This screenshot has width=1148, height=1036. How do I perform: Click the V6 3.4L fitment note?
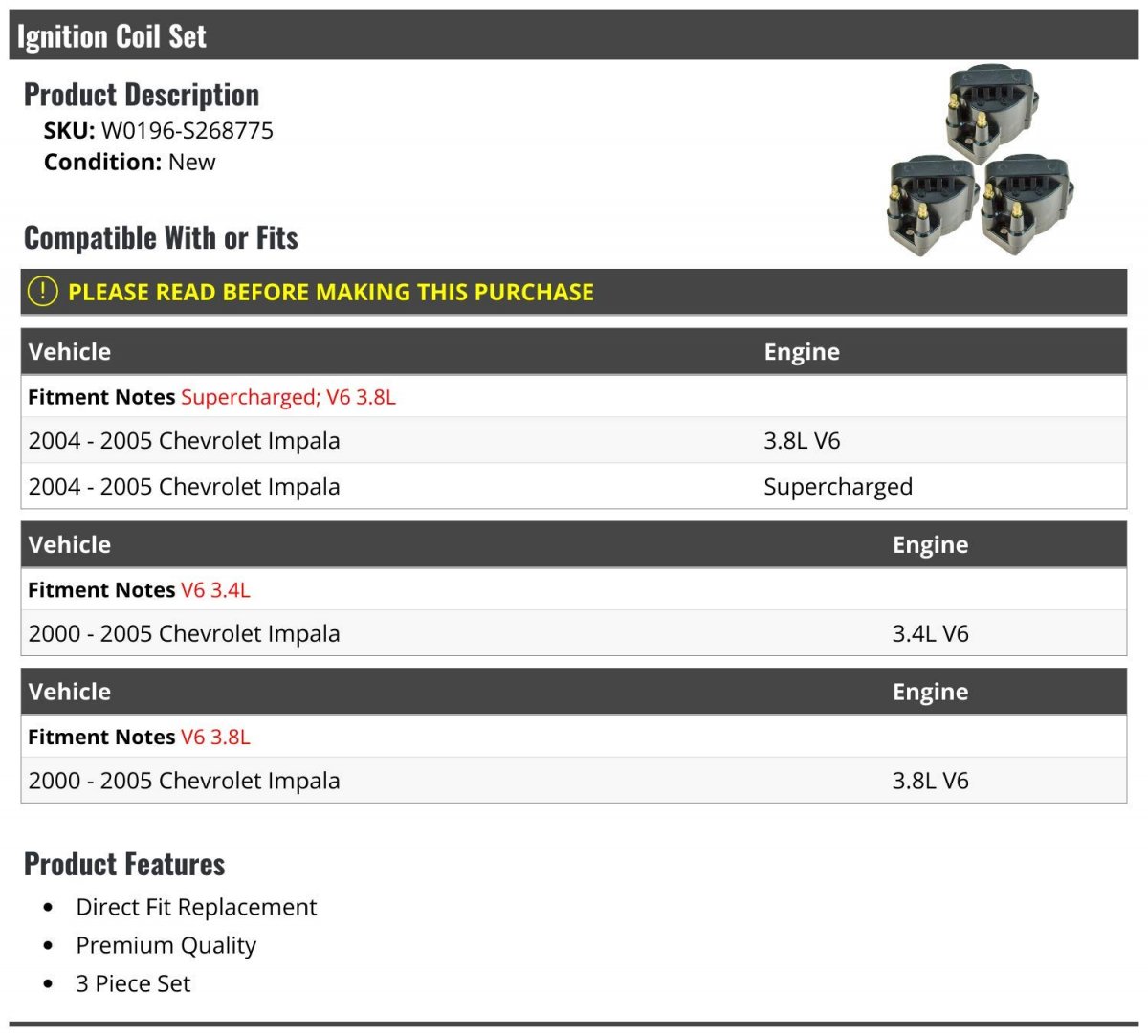pyautogui.click(x=215, y=590)
